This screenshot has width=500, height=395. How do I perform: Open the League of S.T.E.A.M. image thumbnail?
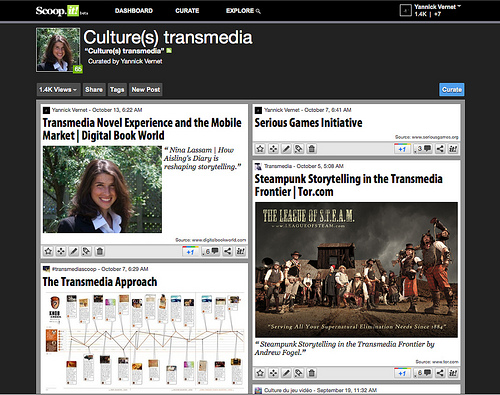tap(356, 270)
